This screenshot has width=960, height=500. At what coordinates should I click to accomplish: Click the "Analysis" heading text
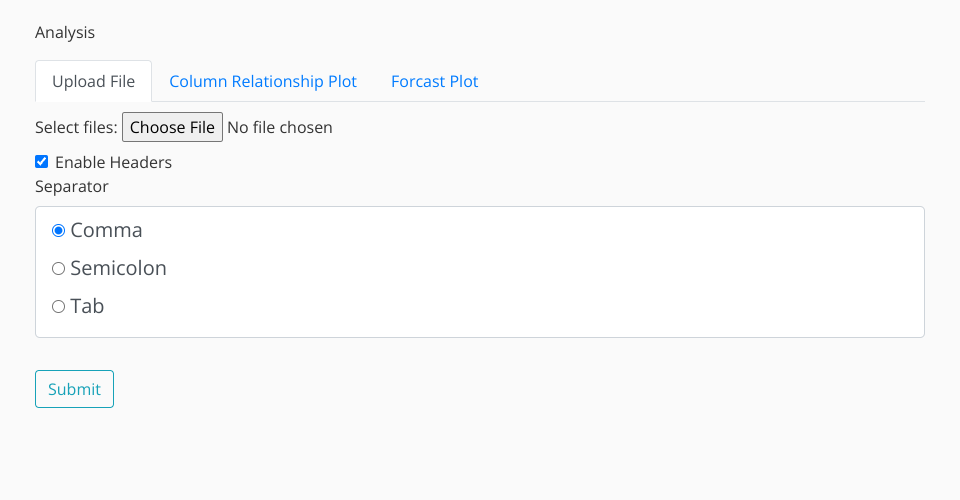click(65, 32)
